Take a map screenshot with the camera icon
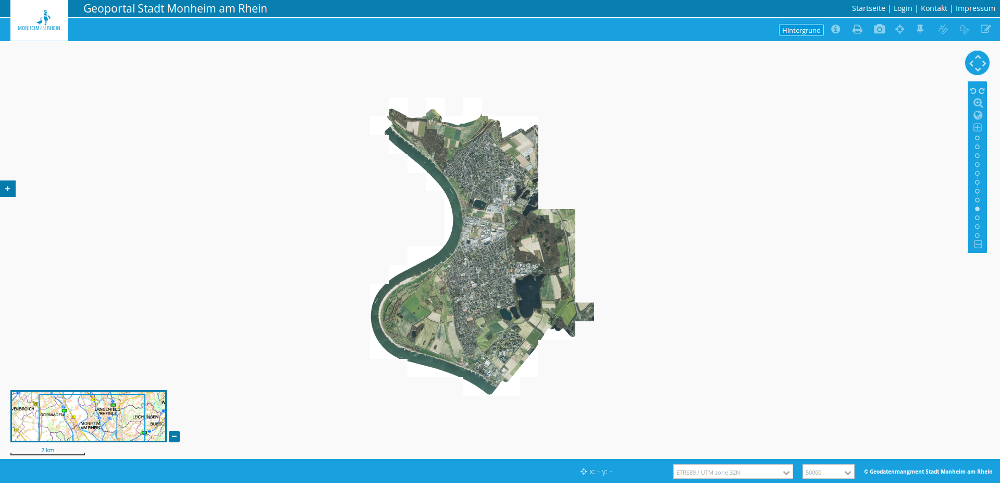1000x483 pixels. (x=879, y=29)
